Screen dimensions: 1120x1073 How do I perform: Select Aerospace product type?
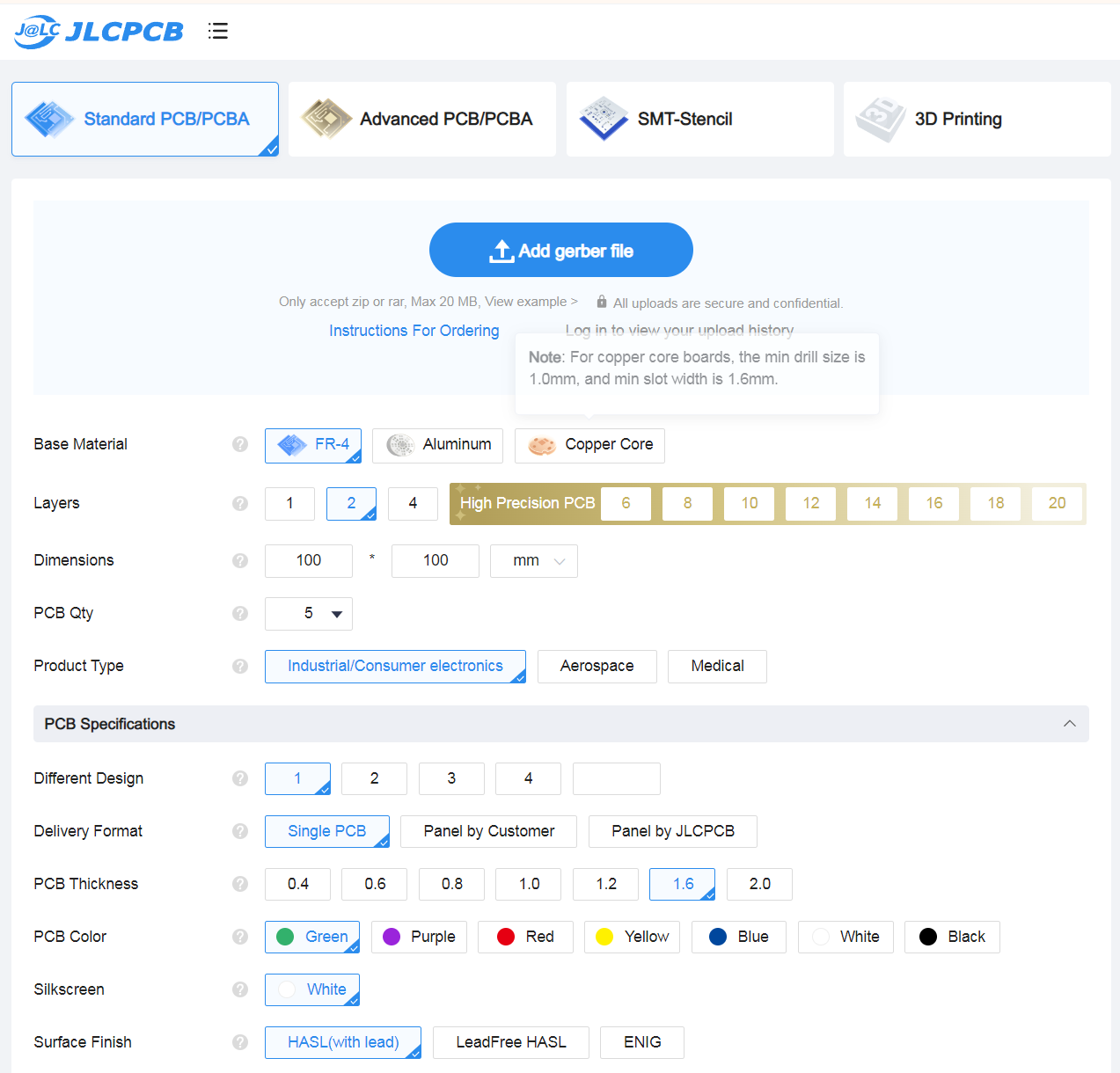597,667
